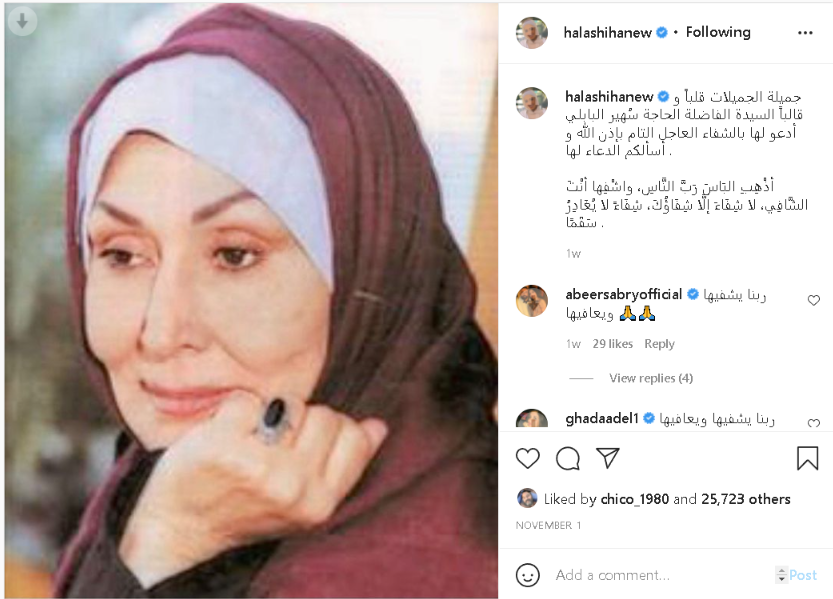Reply to abeersabryofficial's comment
The image size is (833, 599).
point(659,344)
